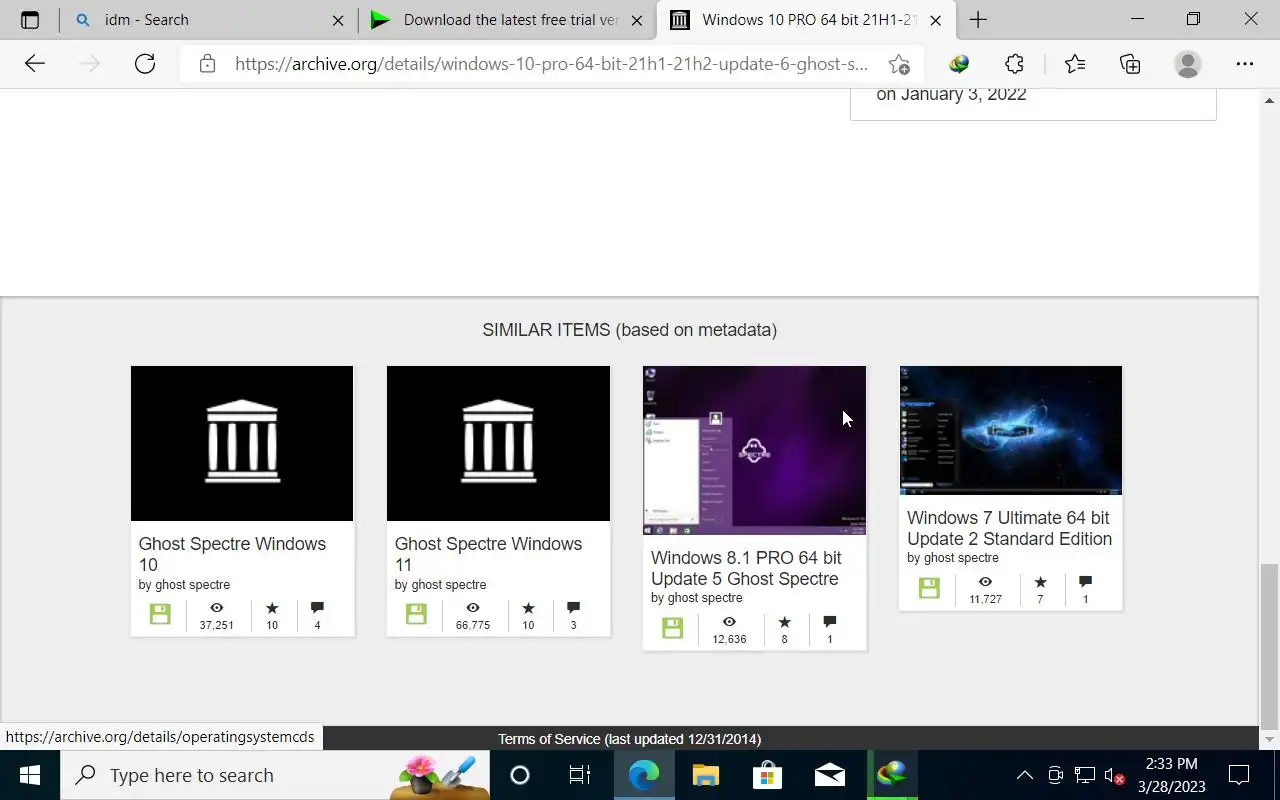
Task: Click the address bar URL field
Action: (551, 64)
